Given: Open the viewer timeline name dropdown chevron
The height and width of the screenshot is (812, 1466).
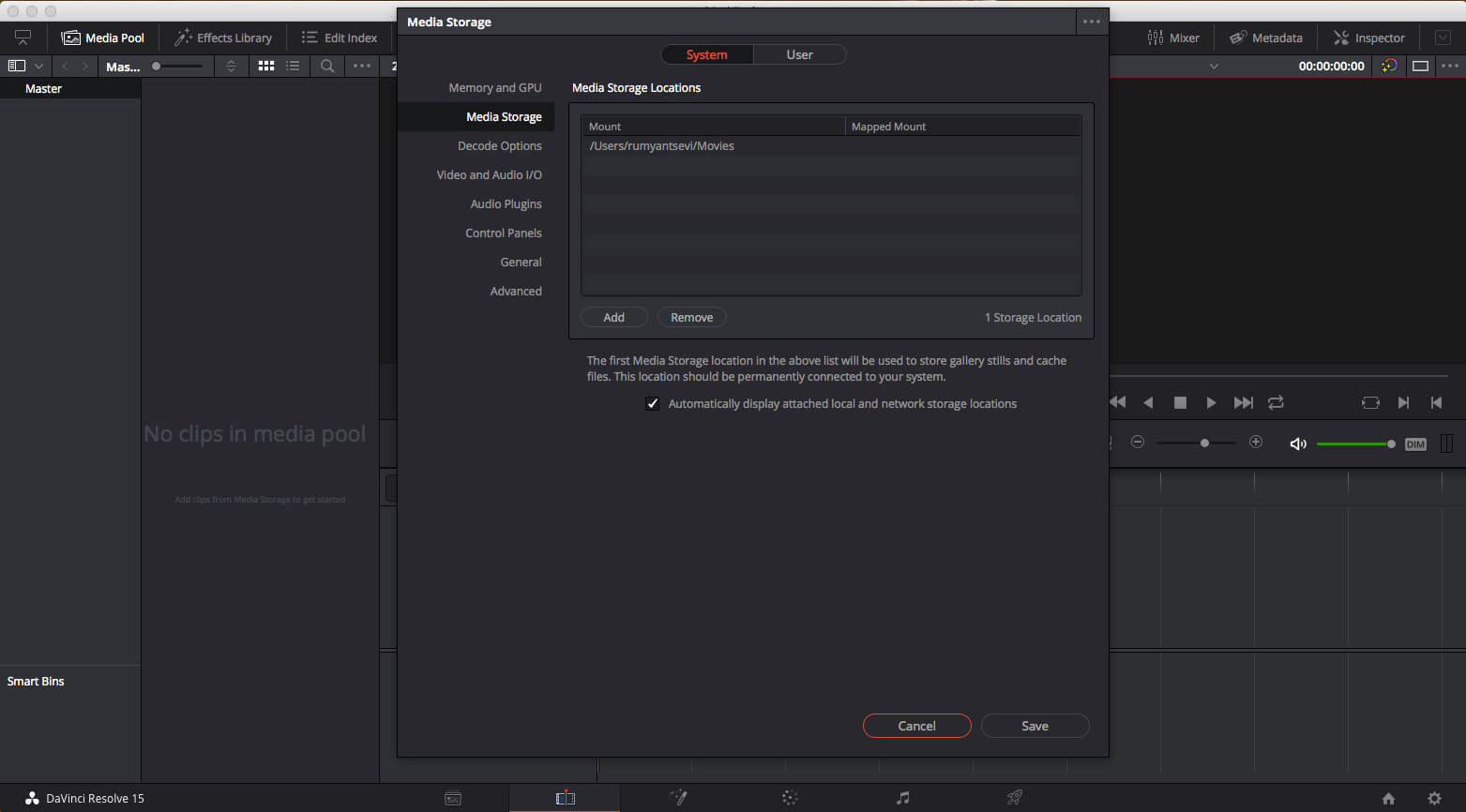Looking at the screenshot, I should (1214, 66).
